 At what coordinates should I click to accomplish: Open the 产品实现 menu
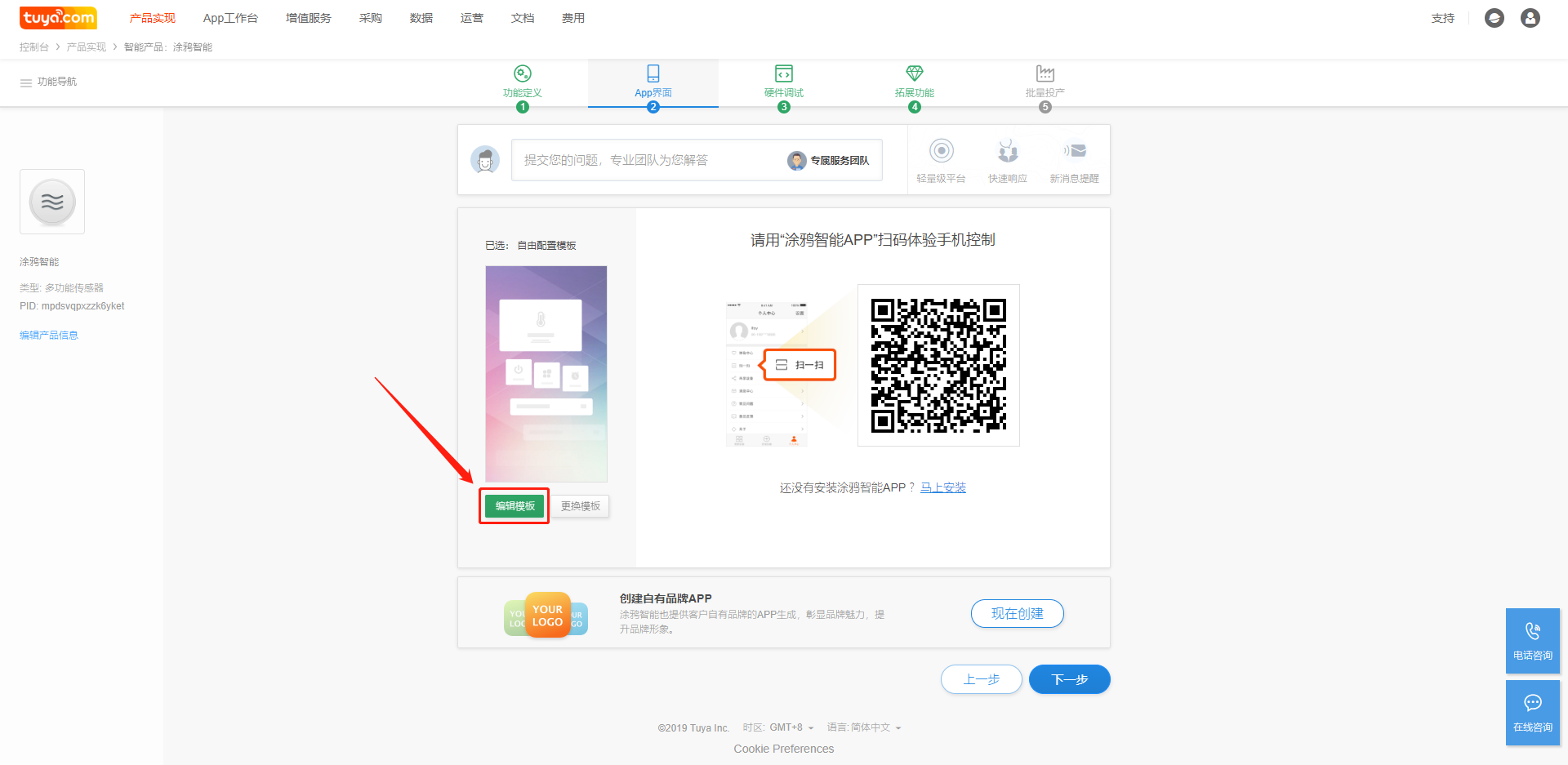(153, 18)
